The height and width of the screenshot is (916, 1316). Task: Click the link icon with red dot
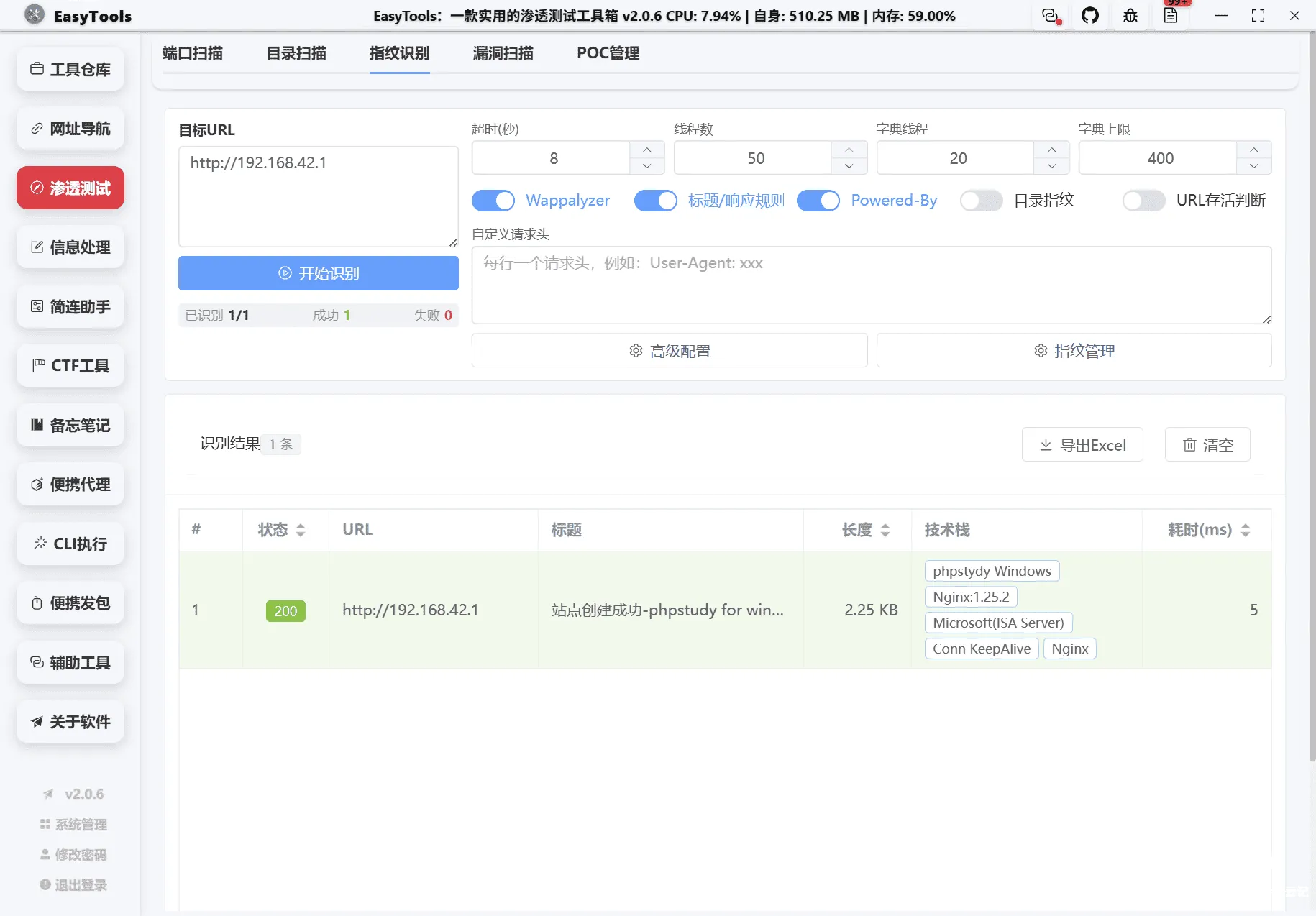[x=1051, y=15]
